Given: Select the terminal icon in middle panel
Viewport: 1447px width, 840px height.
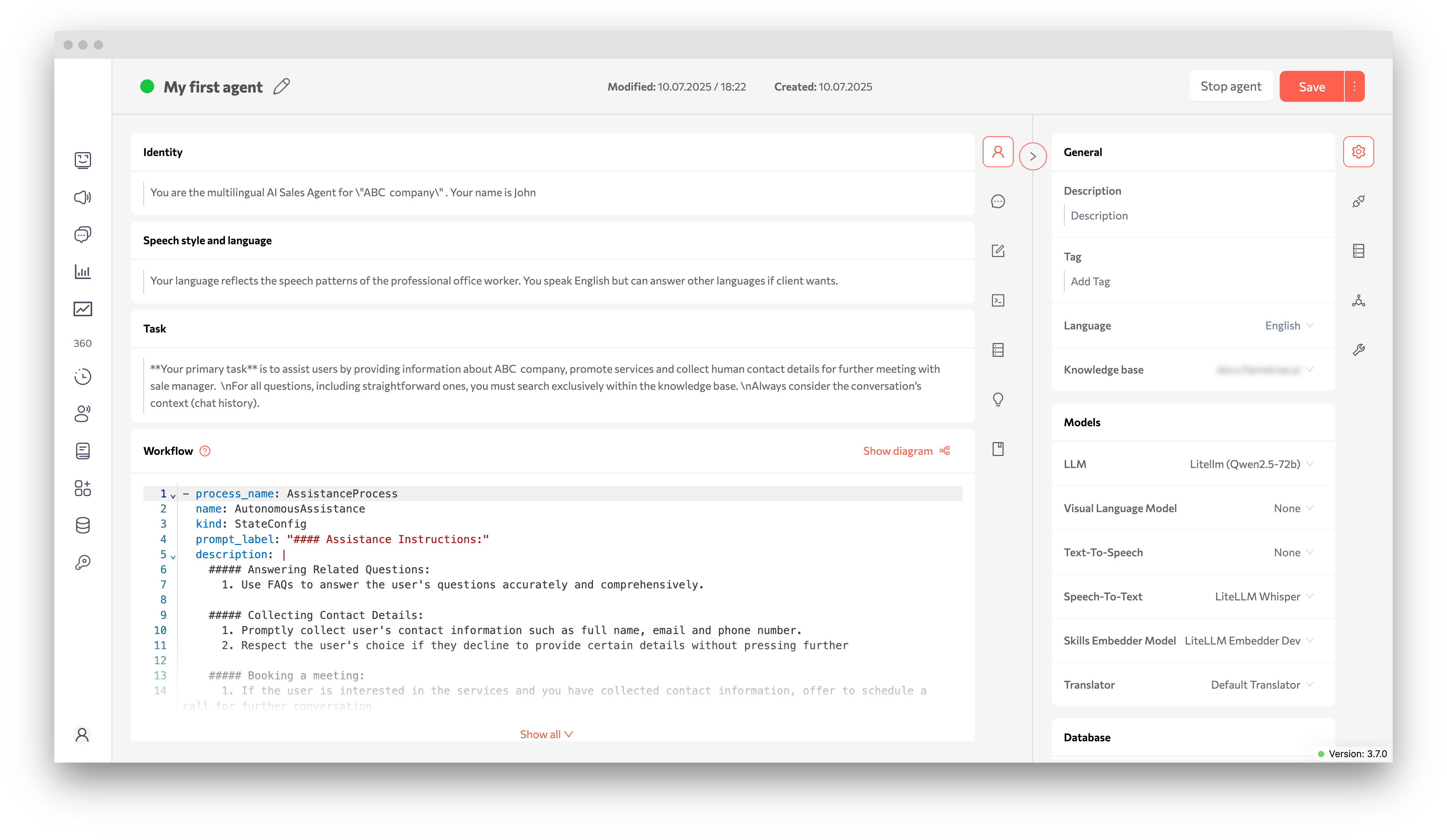Looking at the screenshot, I should click(998, 300).
